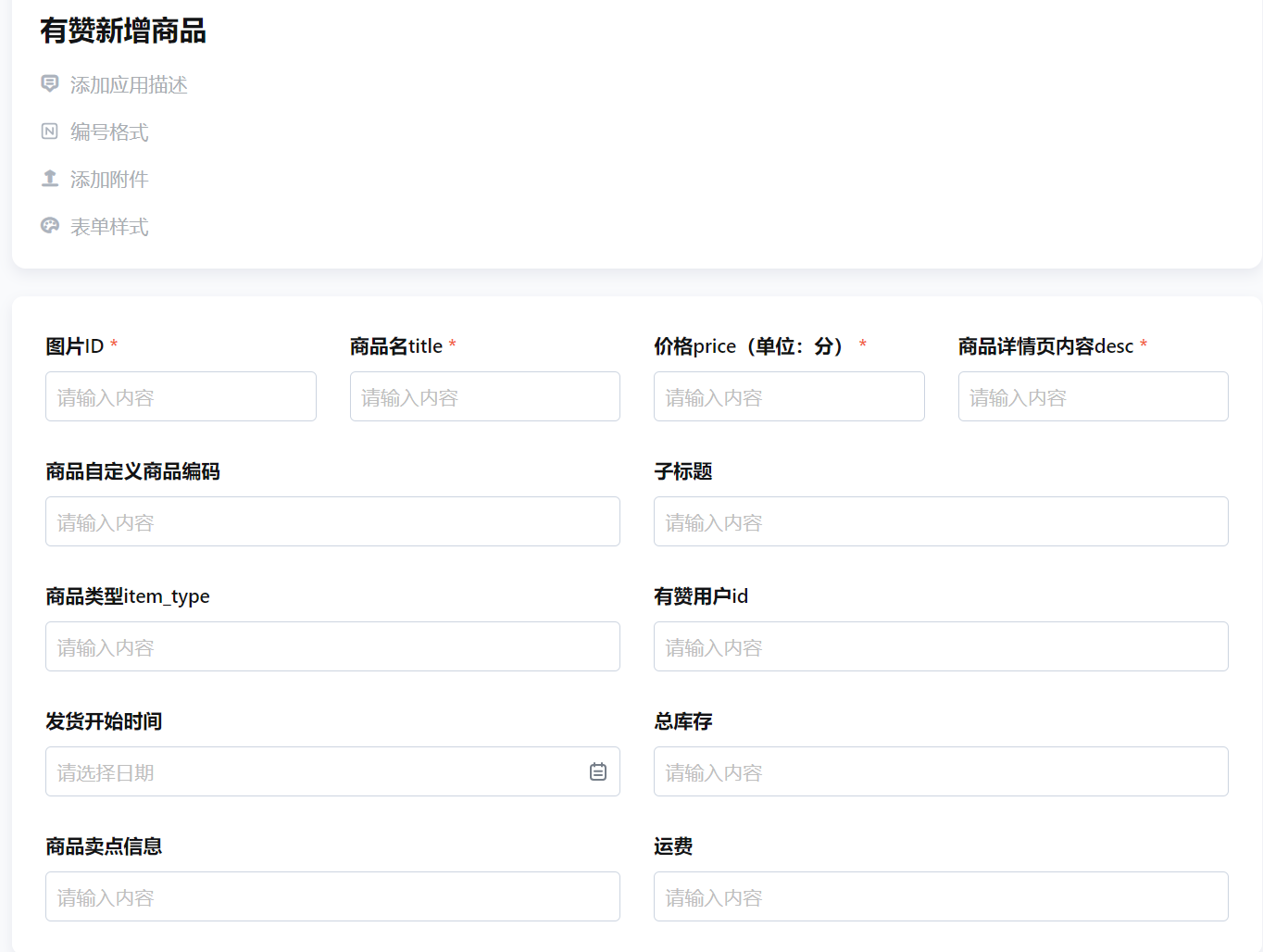Viewport: 1263px width, 952px height.
Task: Click the 商品名title field label
Action: [396, 346]
